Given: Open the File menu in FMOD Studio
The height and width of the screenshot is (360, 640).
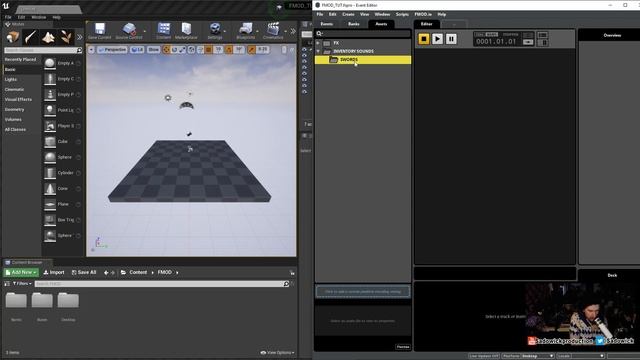Looking at the screenshot, I should coord(320,14).
